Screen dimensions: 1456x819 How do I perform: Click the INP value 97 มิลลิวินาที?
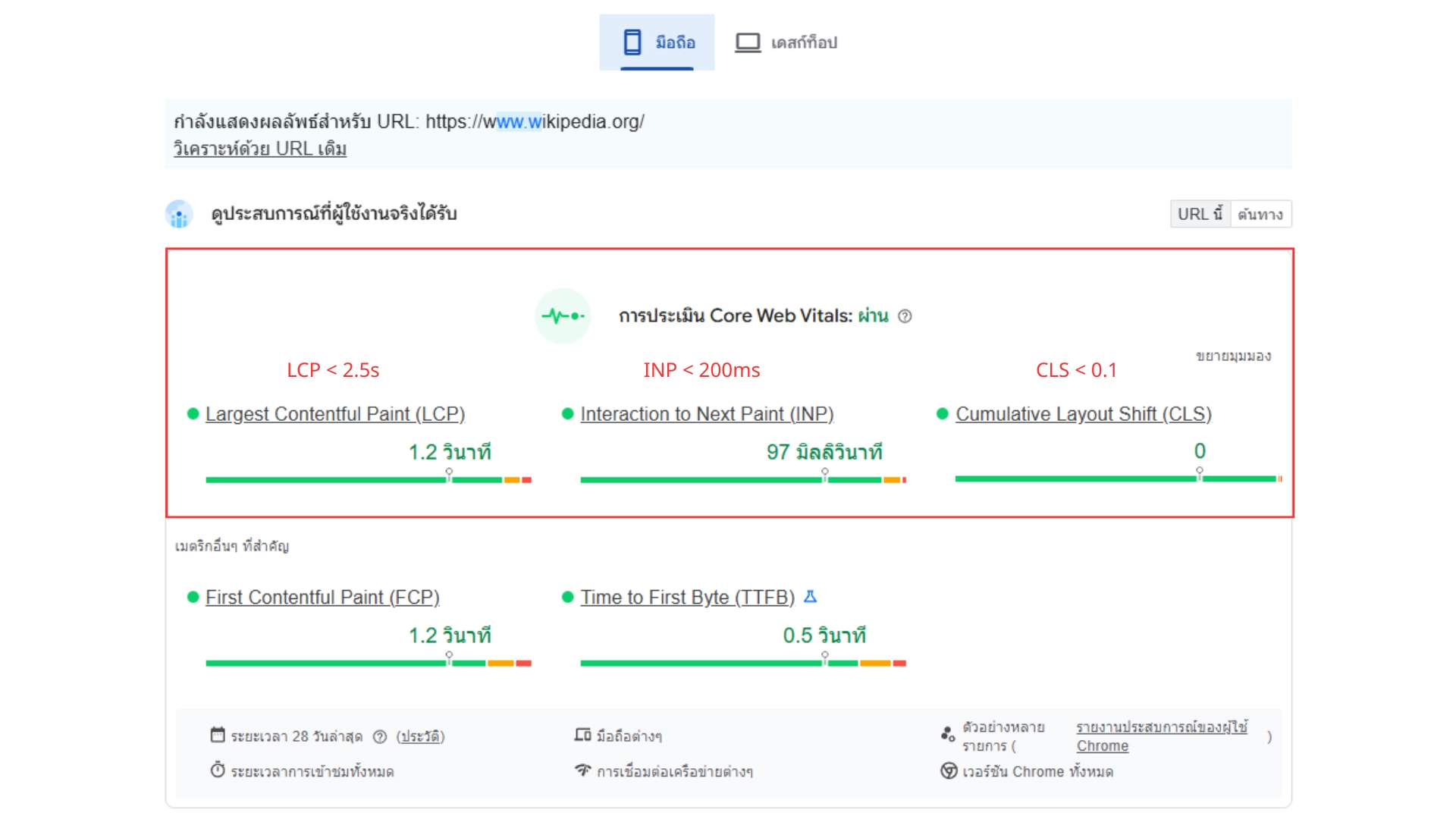[825, 453]
